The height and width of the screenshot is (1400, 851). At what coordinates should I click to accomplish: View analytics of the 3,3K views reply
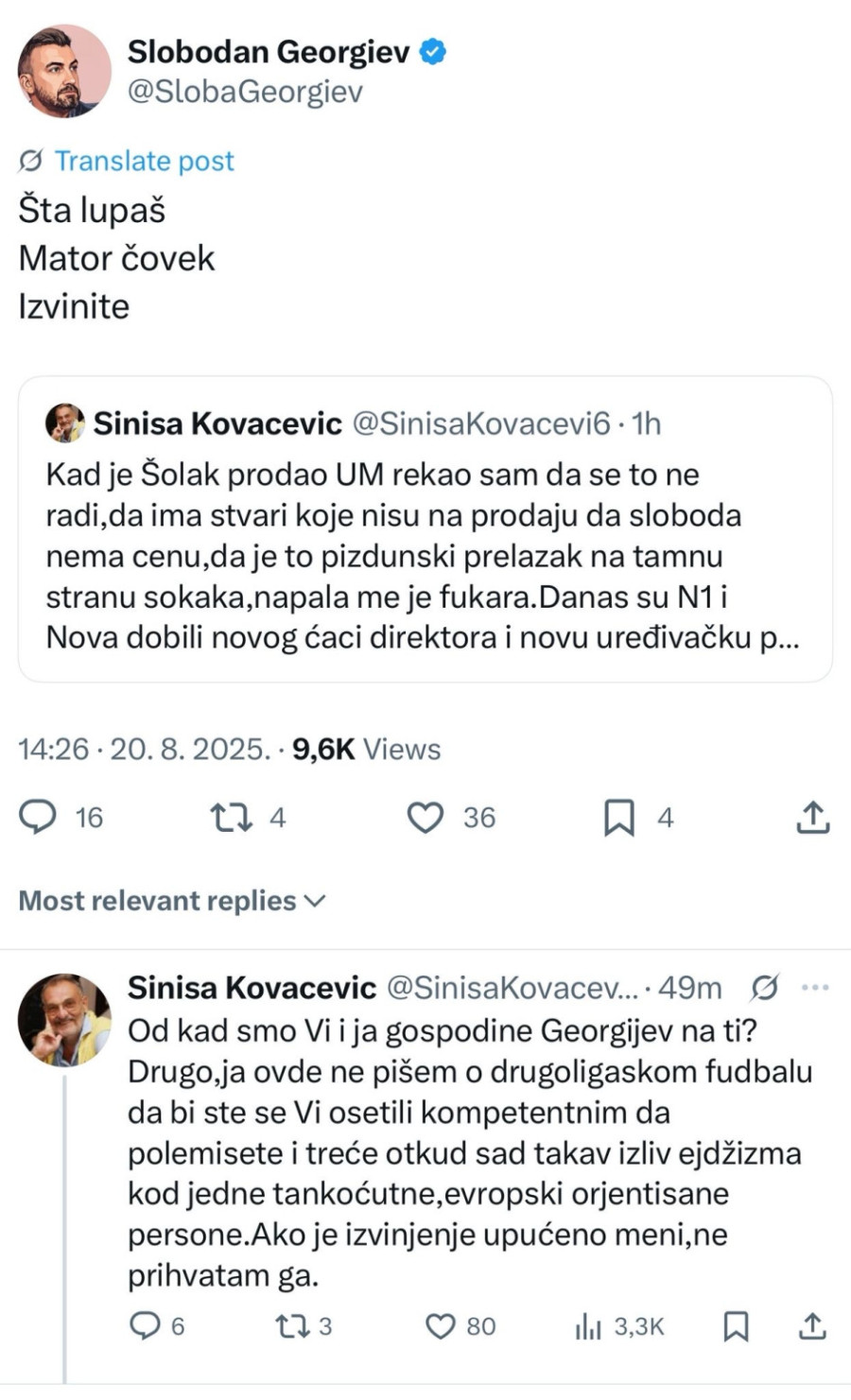588,1326
